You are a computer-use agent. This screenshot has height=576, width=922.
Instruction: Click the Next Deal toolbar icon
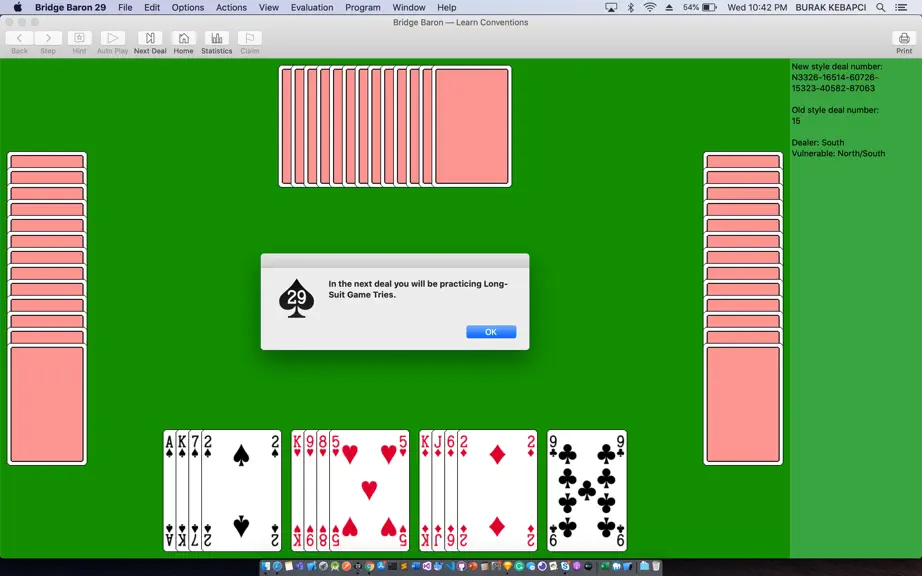(x=150, y=38)
